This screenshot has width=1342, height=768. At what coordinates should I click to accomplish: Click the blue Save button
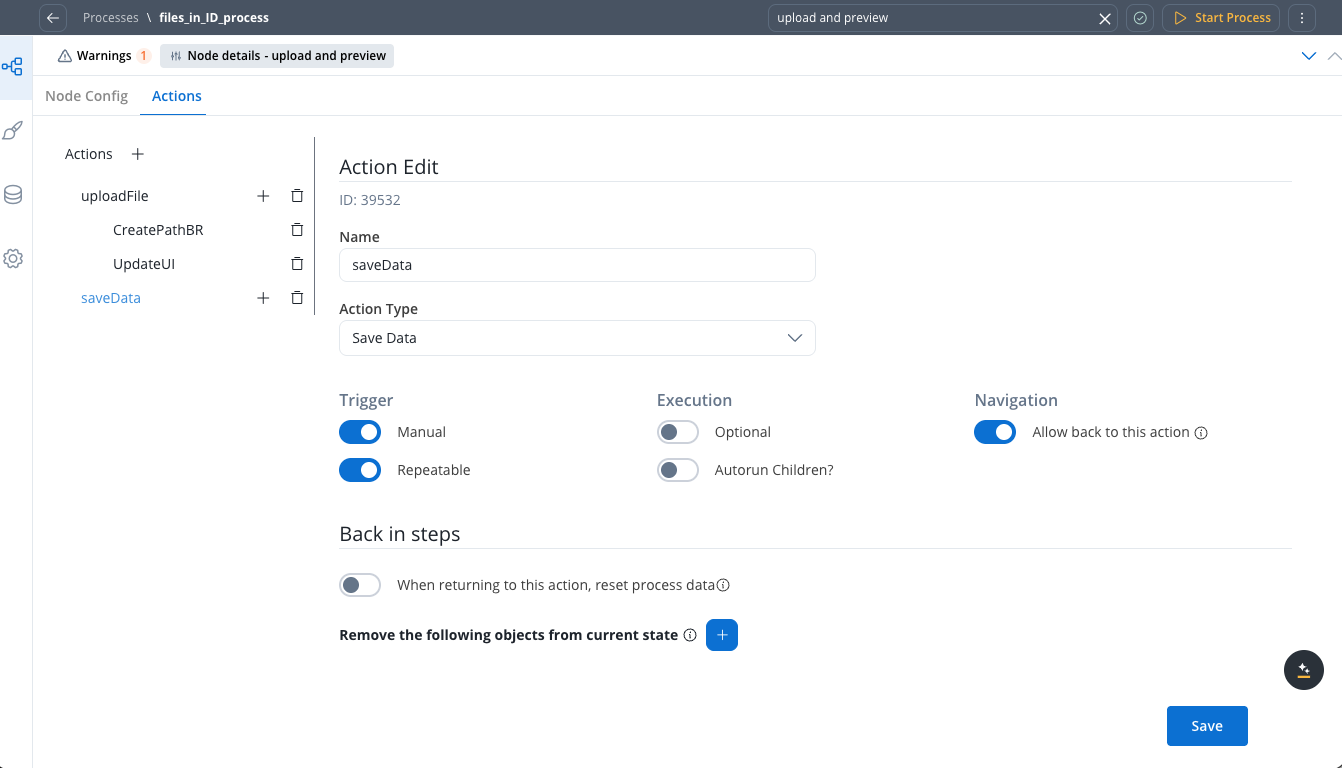1206,726
